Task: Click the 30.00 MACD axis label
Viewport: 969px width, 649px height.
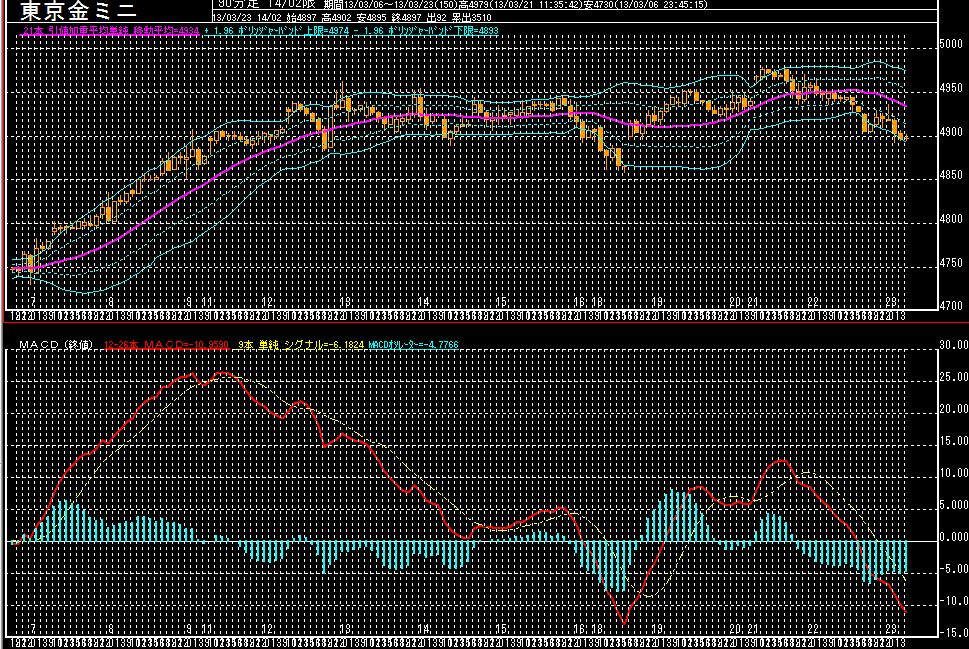Action: pos(954,345)
